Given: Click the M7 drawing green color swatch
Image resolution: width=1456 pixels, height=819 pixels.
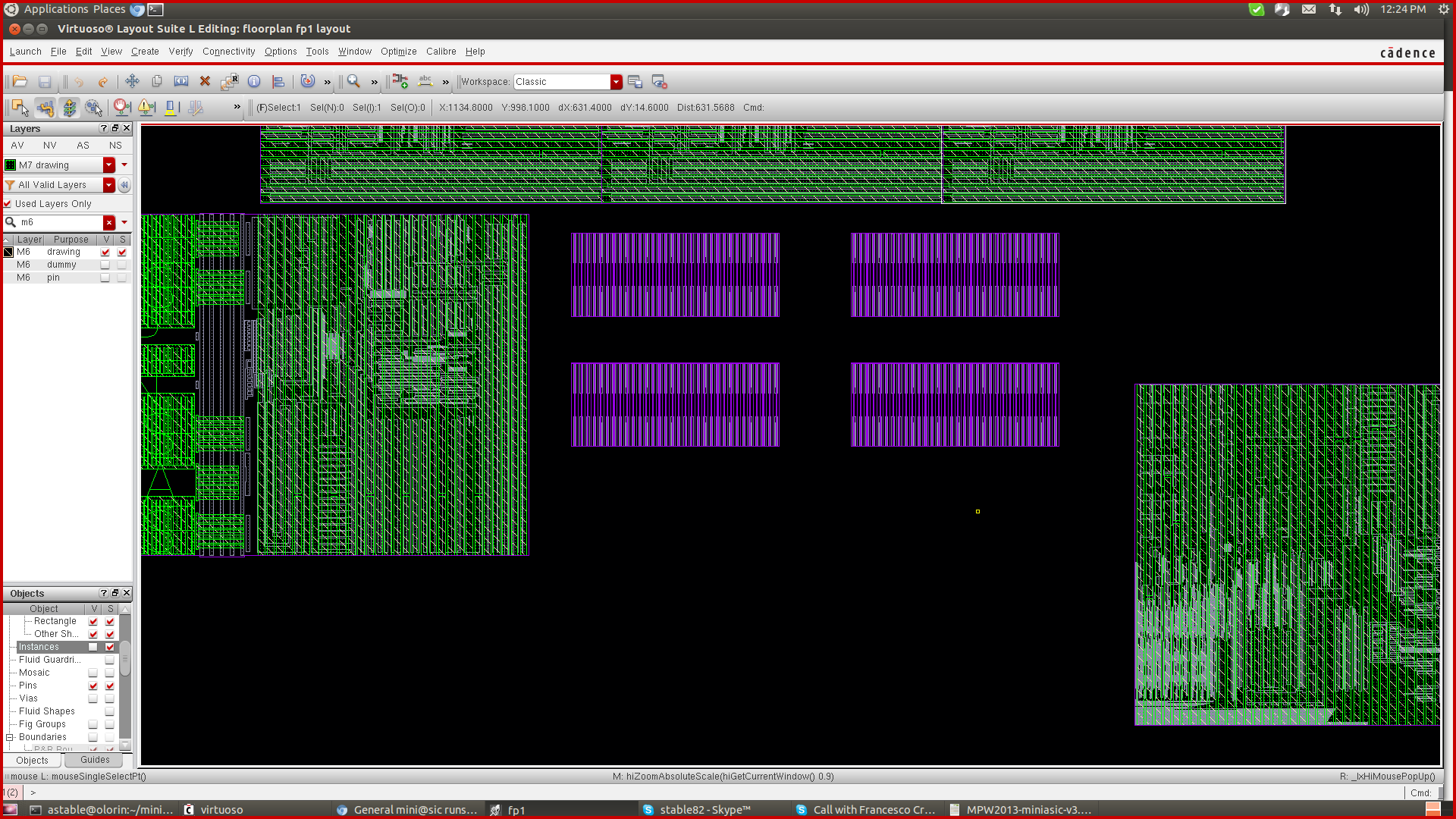Looking at the screenshot, I should pyautogui.click(x=11, y=165).
